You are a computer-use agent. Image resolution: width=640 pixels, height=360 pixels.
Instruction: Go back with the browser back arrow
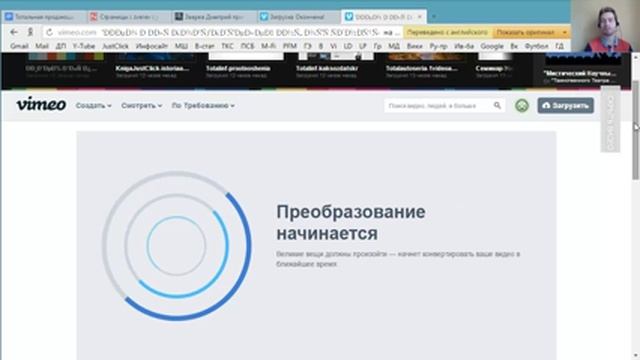click(14, 32)
